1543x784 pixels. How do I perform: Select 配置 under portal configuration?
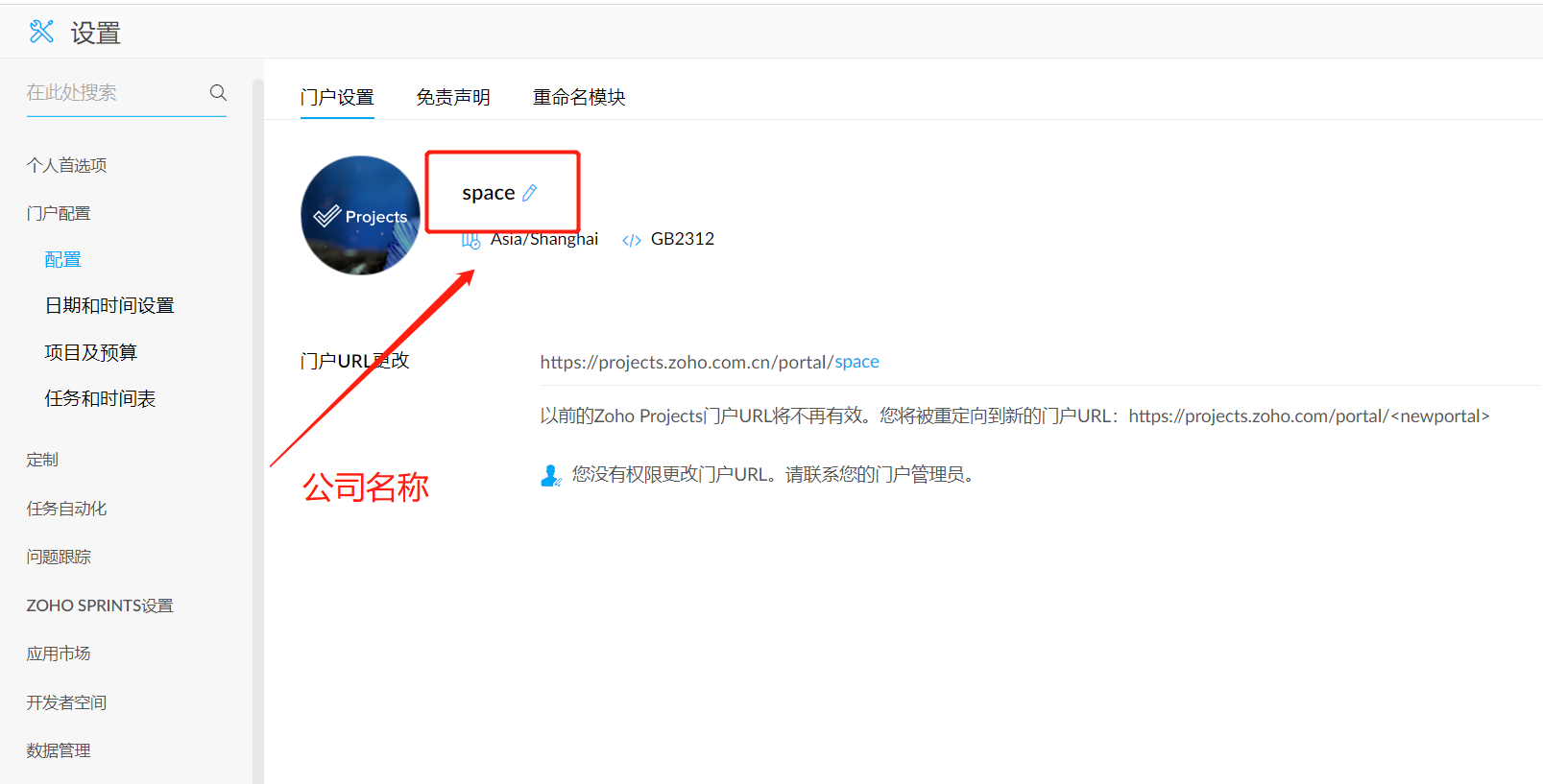point(62,259)
